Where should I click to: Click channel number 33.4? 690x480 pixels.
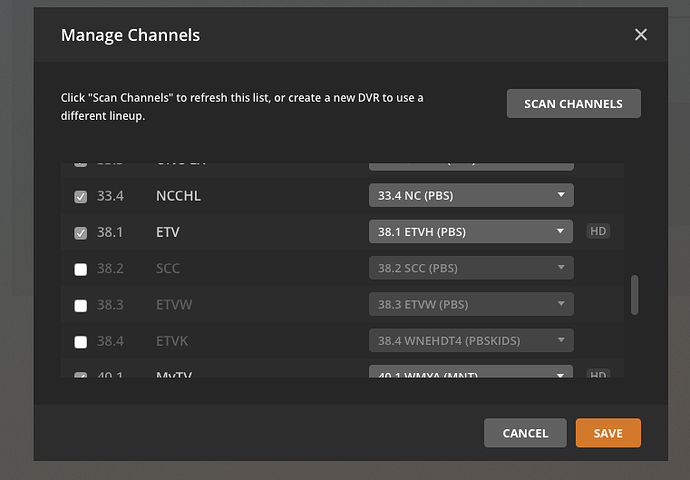(x=110, y=196)
